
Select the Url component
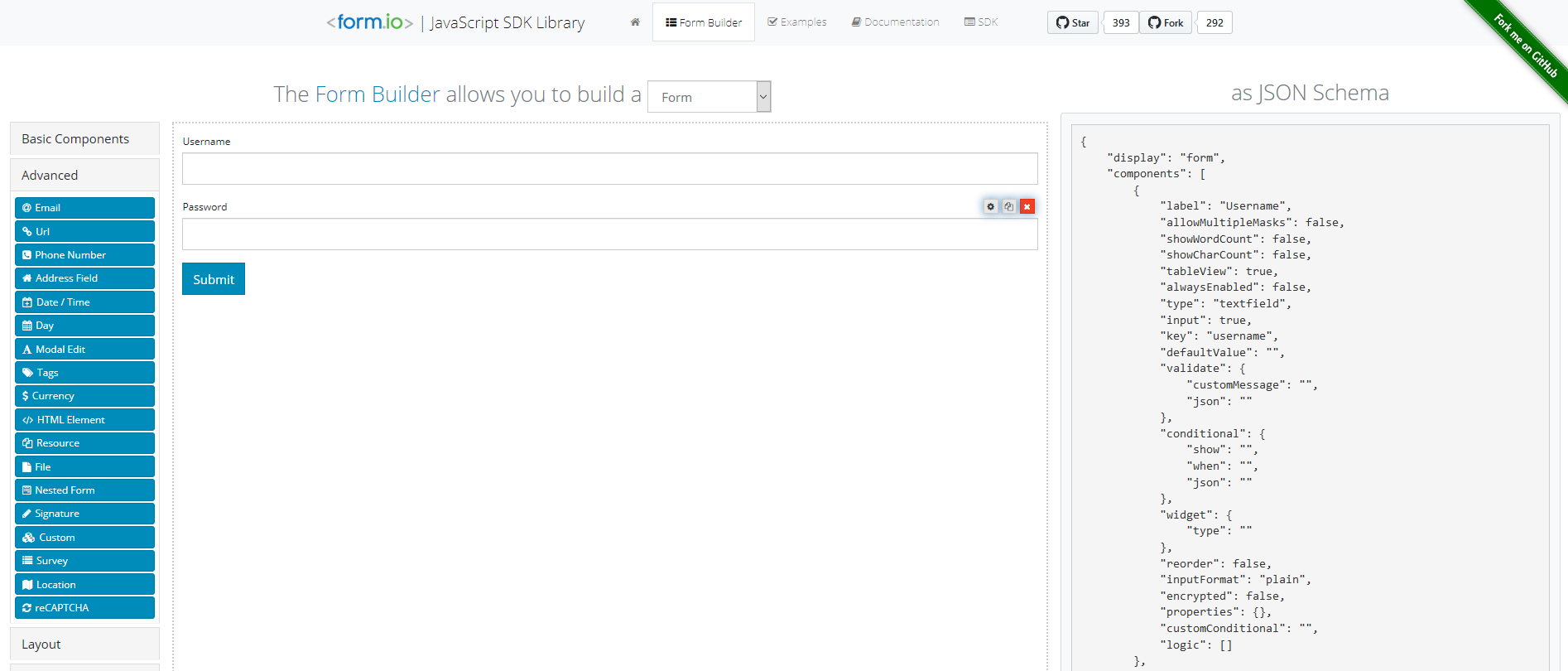coord(84,231)
